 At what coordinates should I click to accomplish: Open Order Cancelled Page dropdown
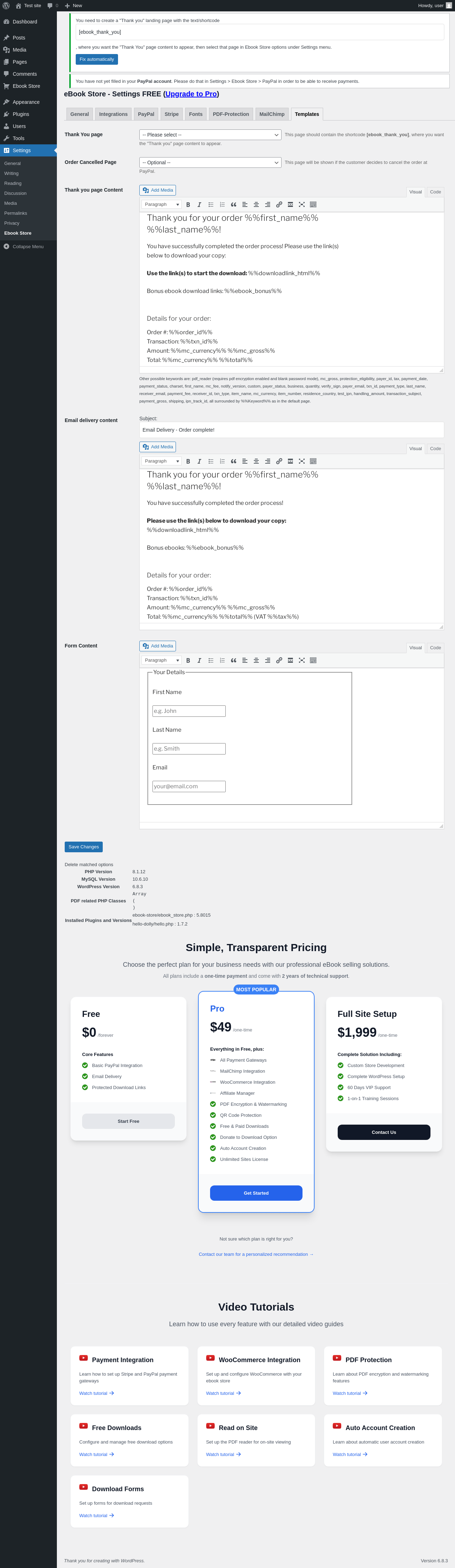click(x=210, y=162)
